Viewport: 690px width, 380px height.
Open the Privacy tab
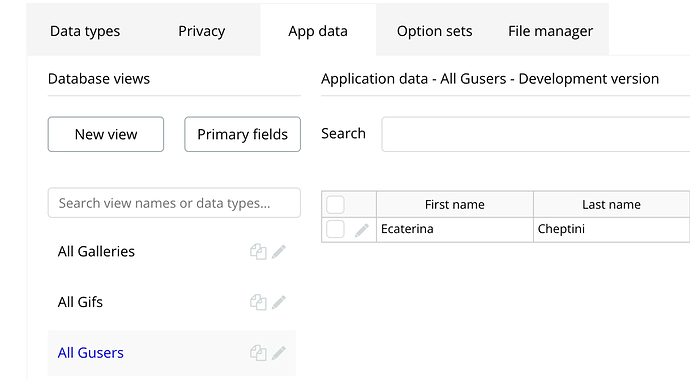[x=202, y=31]
